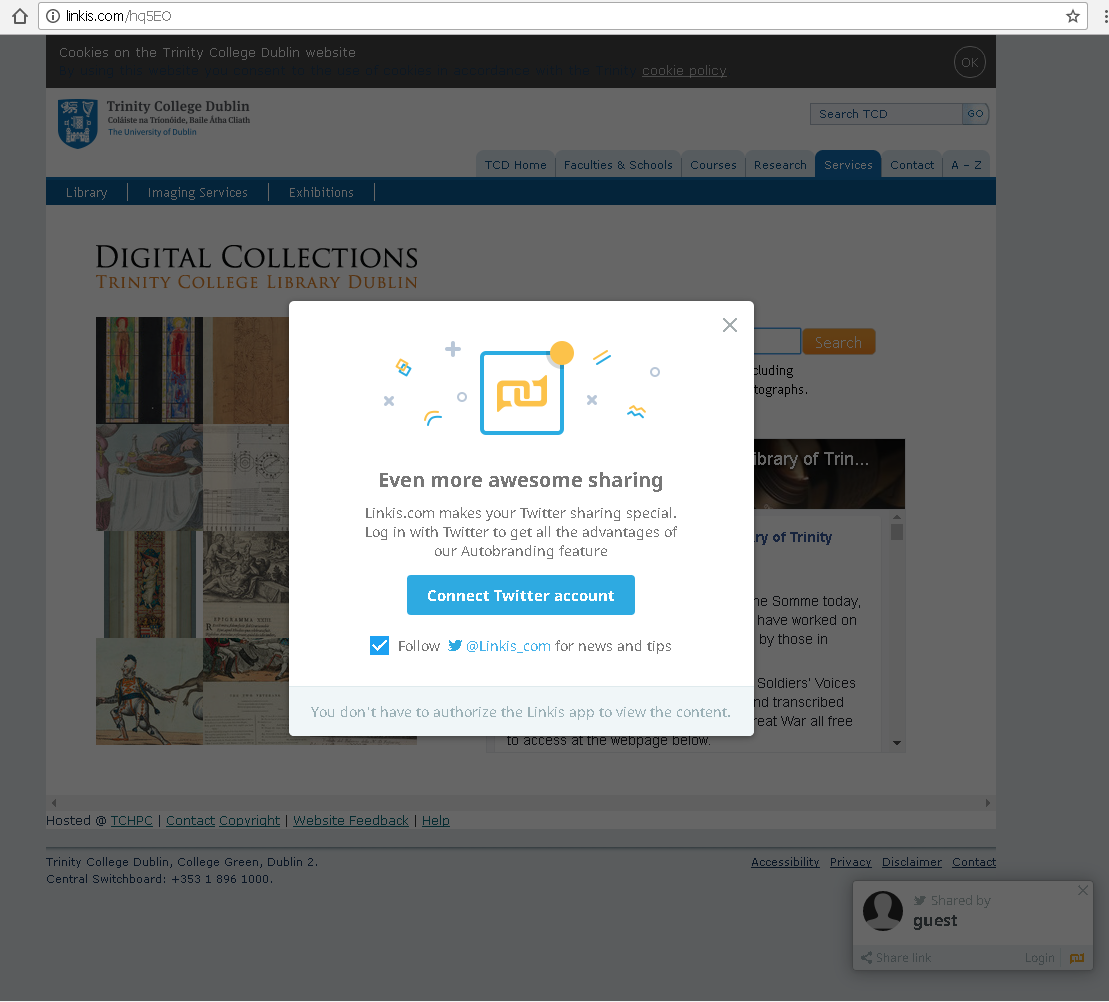
Task: Open the Services tab
Action: [x=848, y=165]
